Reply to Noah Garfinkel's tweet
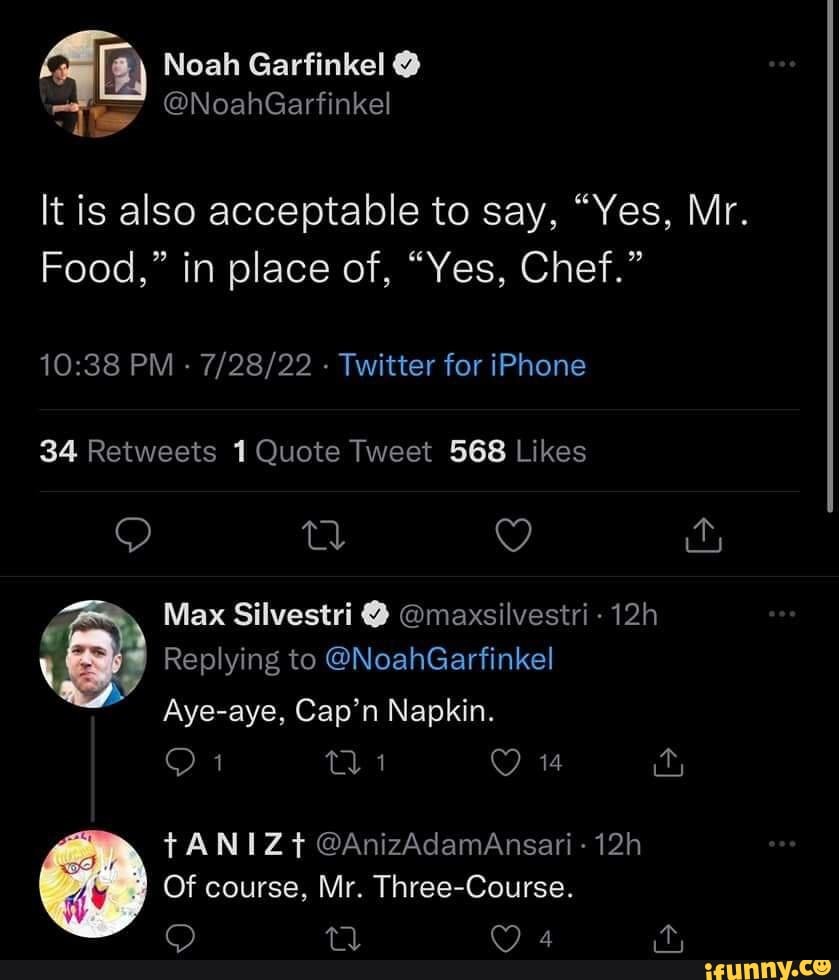 click(x=134, y=535)
